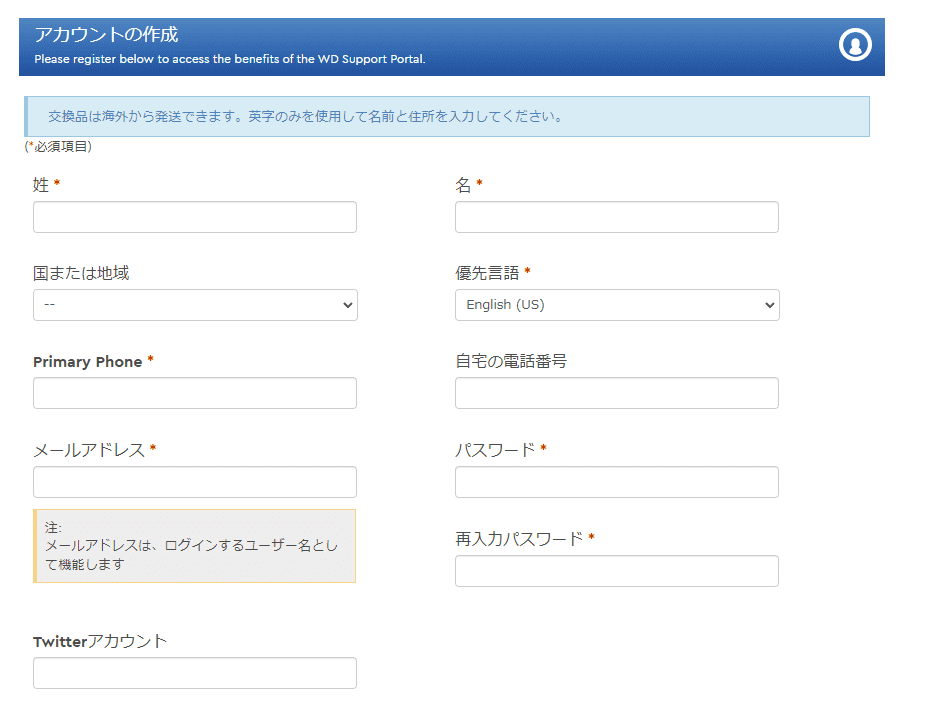Click the 自宅の電話番号 label
The image size is (932, 707).
pos(511,361)
